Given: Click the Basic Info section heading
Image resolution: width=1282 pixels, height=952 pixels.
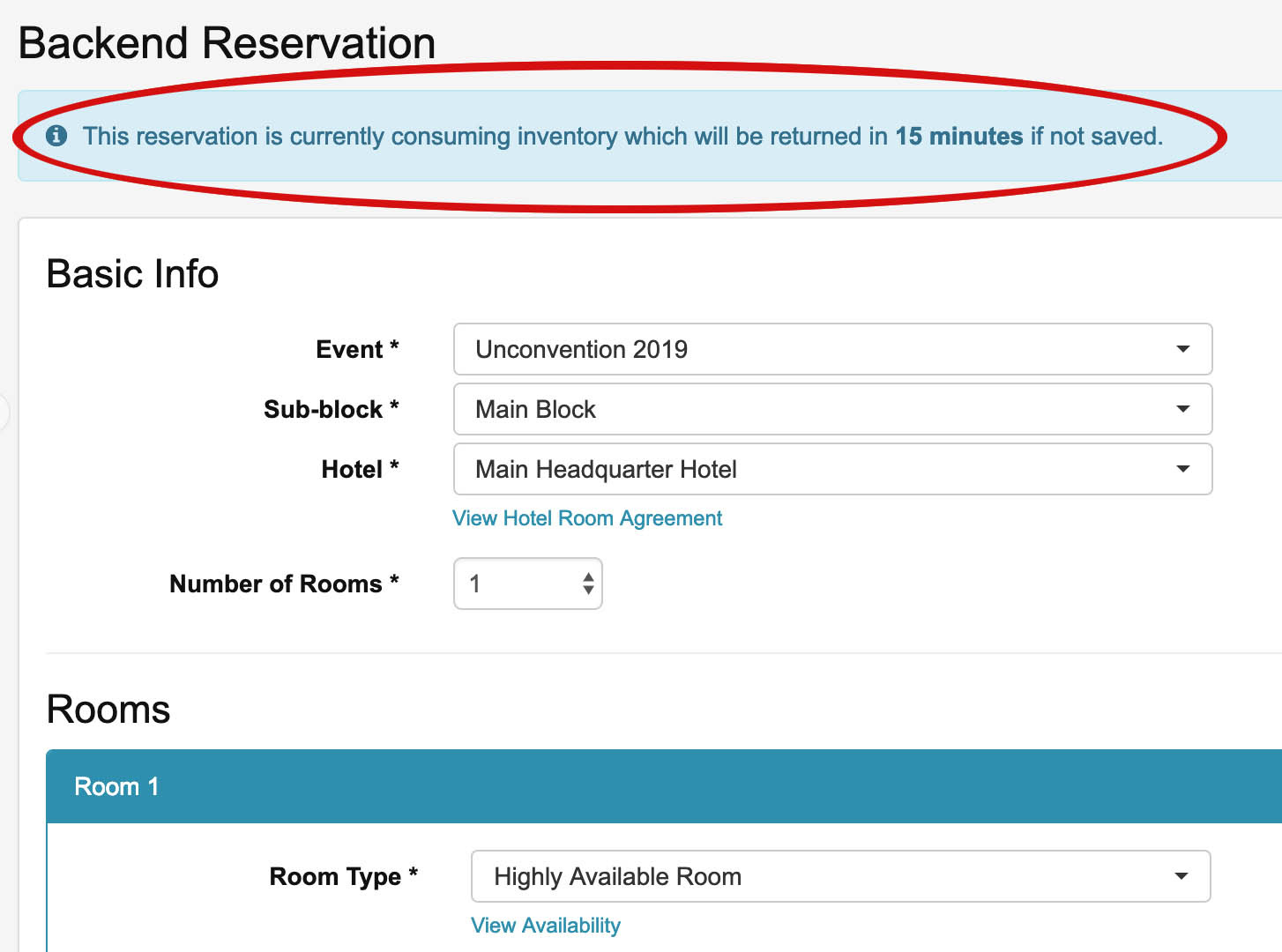Looking at the screenshot, I should pyautogui.click(x=132, y=273).
